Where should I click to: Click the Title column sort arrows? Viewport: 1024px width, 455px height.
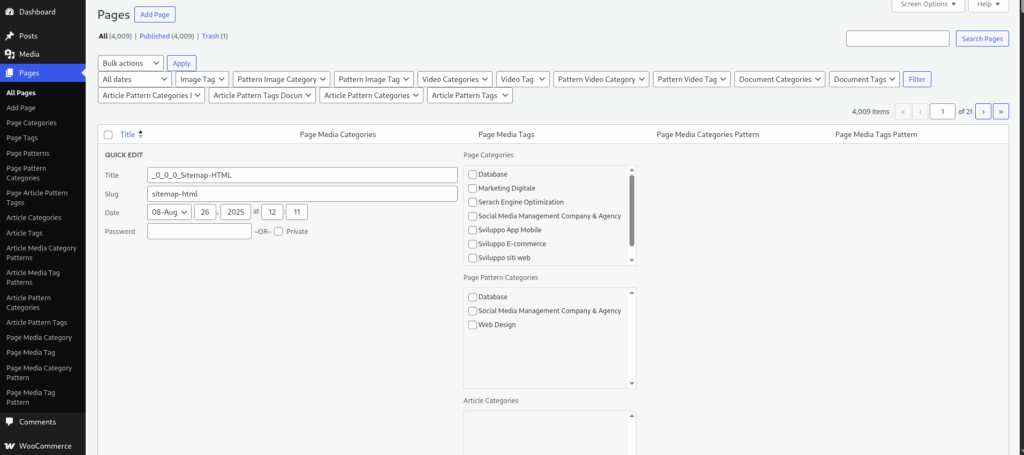click(x=140, y=134)
